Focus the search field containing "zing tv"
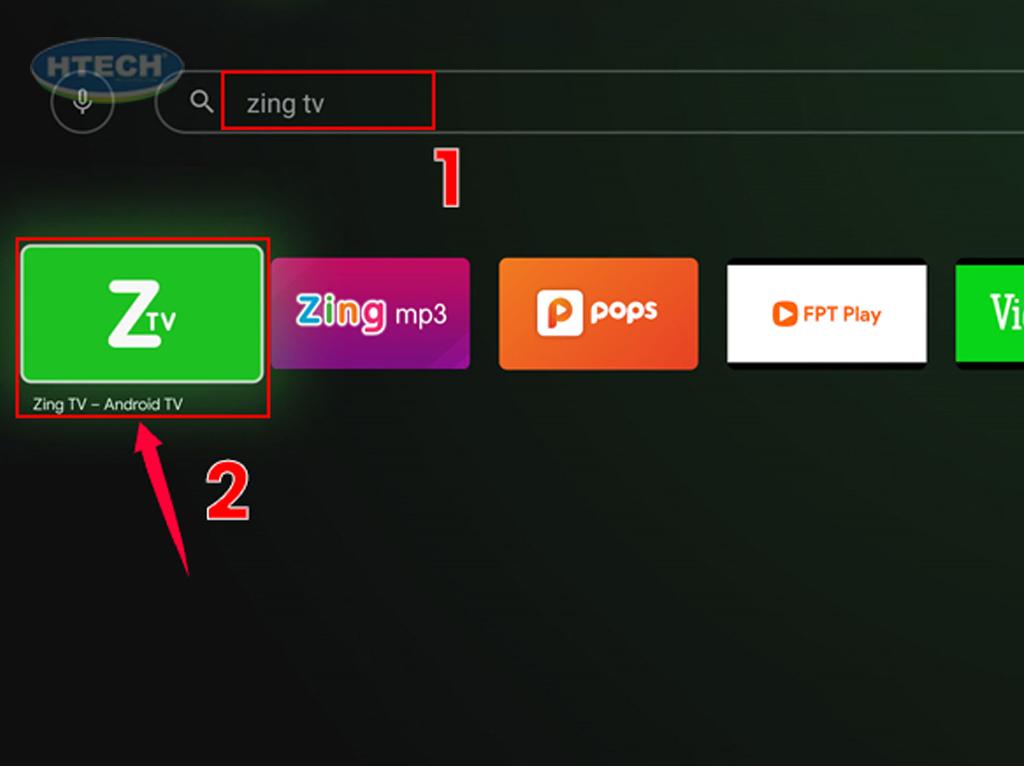The height and width of the screenshot is (768, 1024). [590, 102]
